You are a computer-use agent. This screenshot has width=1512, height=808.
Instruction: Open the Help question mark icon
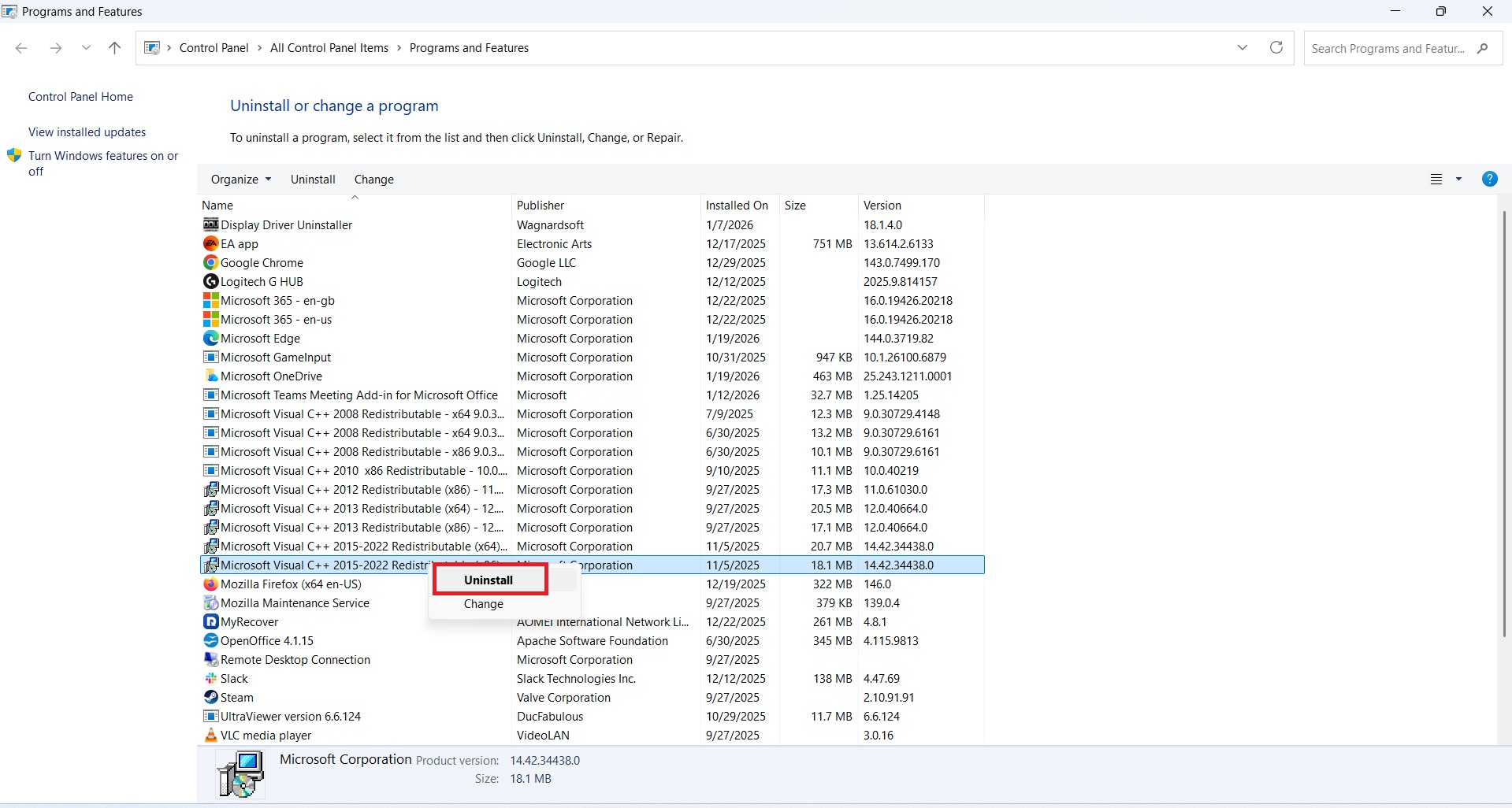(x=1489, y=179)
